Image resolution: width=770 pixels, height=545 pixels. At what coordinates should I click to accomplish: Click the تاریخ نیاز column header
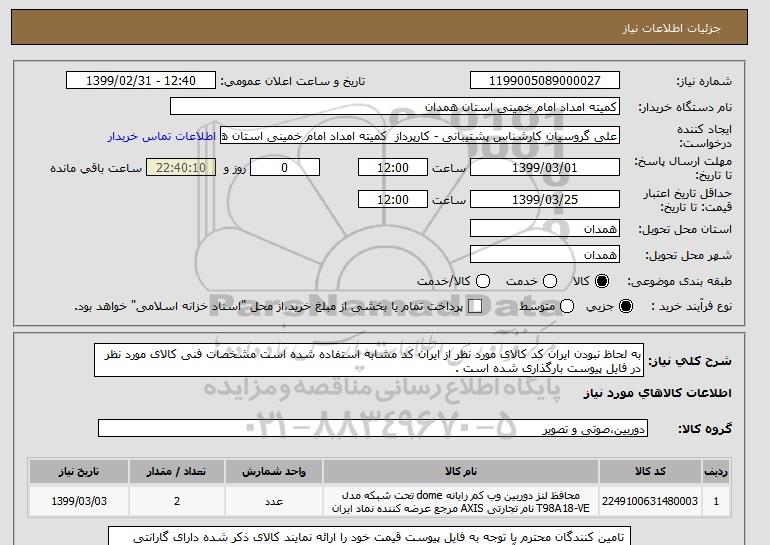pyautogui.click(x=79, y=471)
